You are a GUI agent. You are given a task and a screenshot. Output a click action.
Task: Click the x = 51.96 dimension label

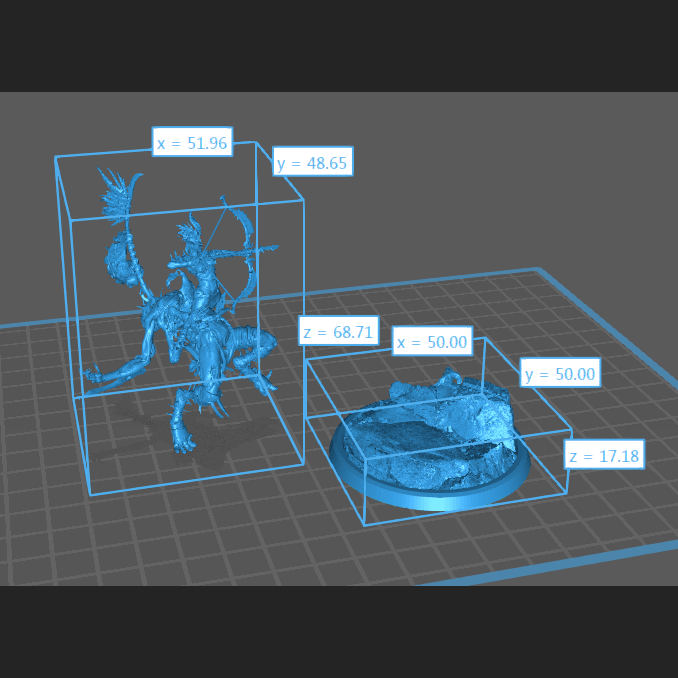(192, 143)
